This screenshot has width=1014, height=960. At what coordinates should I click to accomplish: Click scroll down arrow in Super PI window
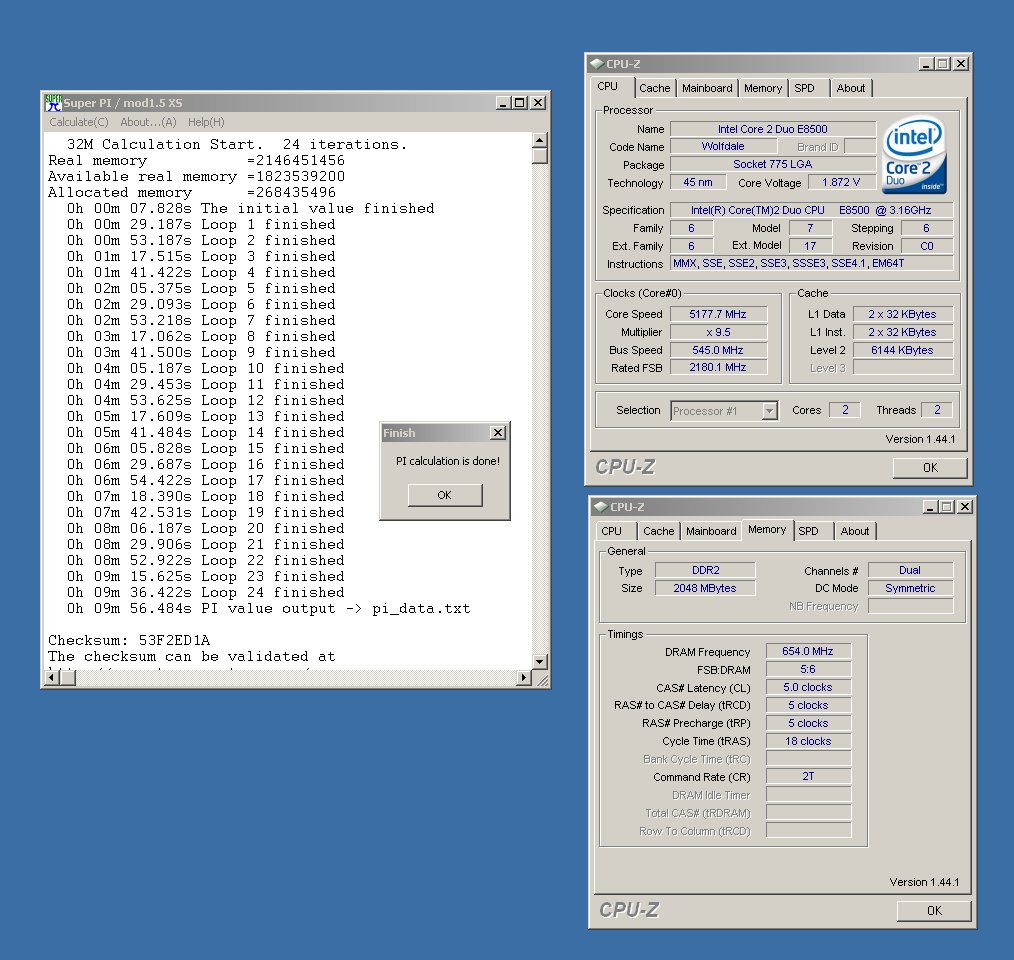click(539, 661)
